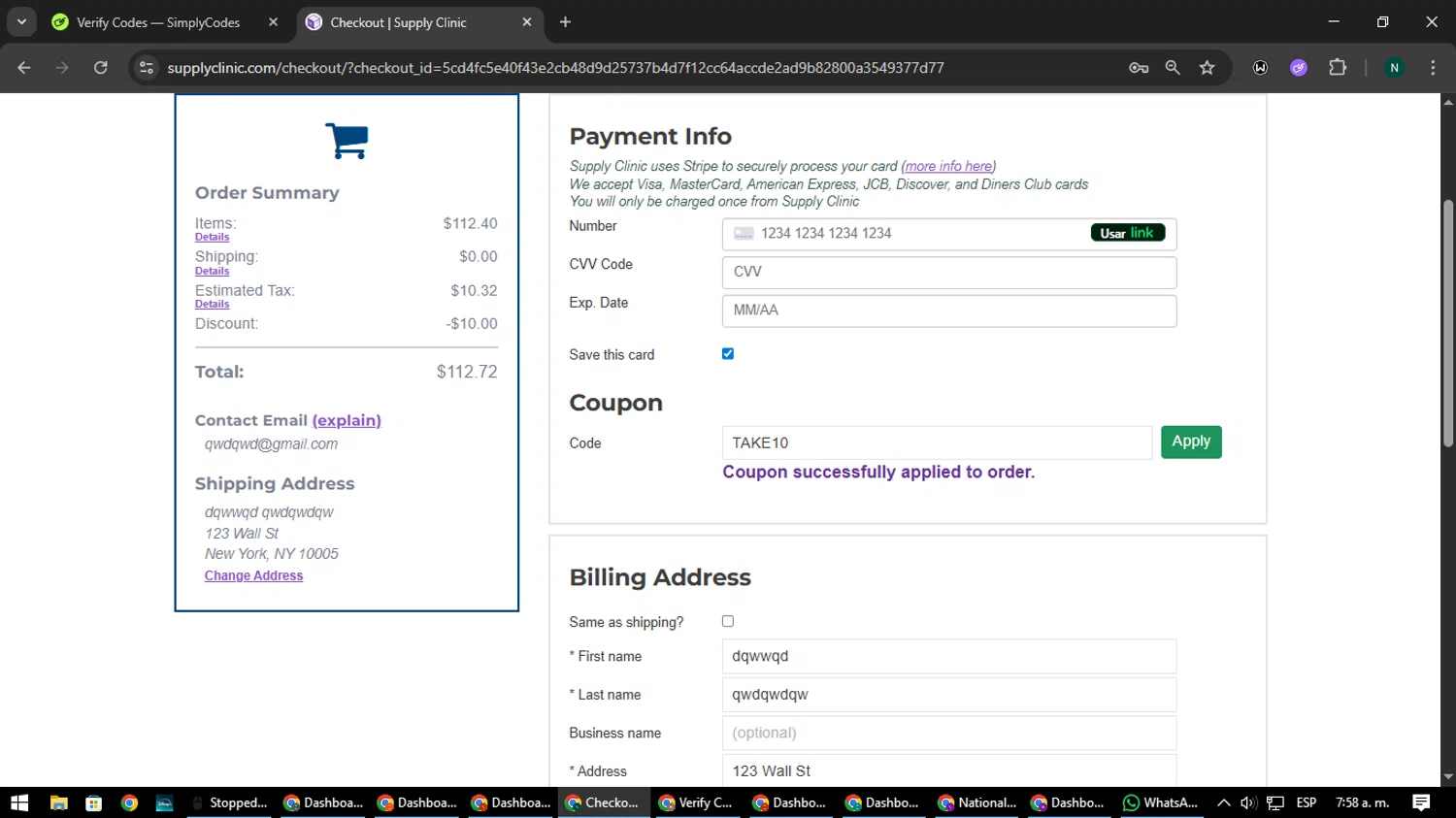Switch to the Stopped... taskbar window

(x=231, y=802)
